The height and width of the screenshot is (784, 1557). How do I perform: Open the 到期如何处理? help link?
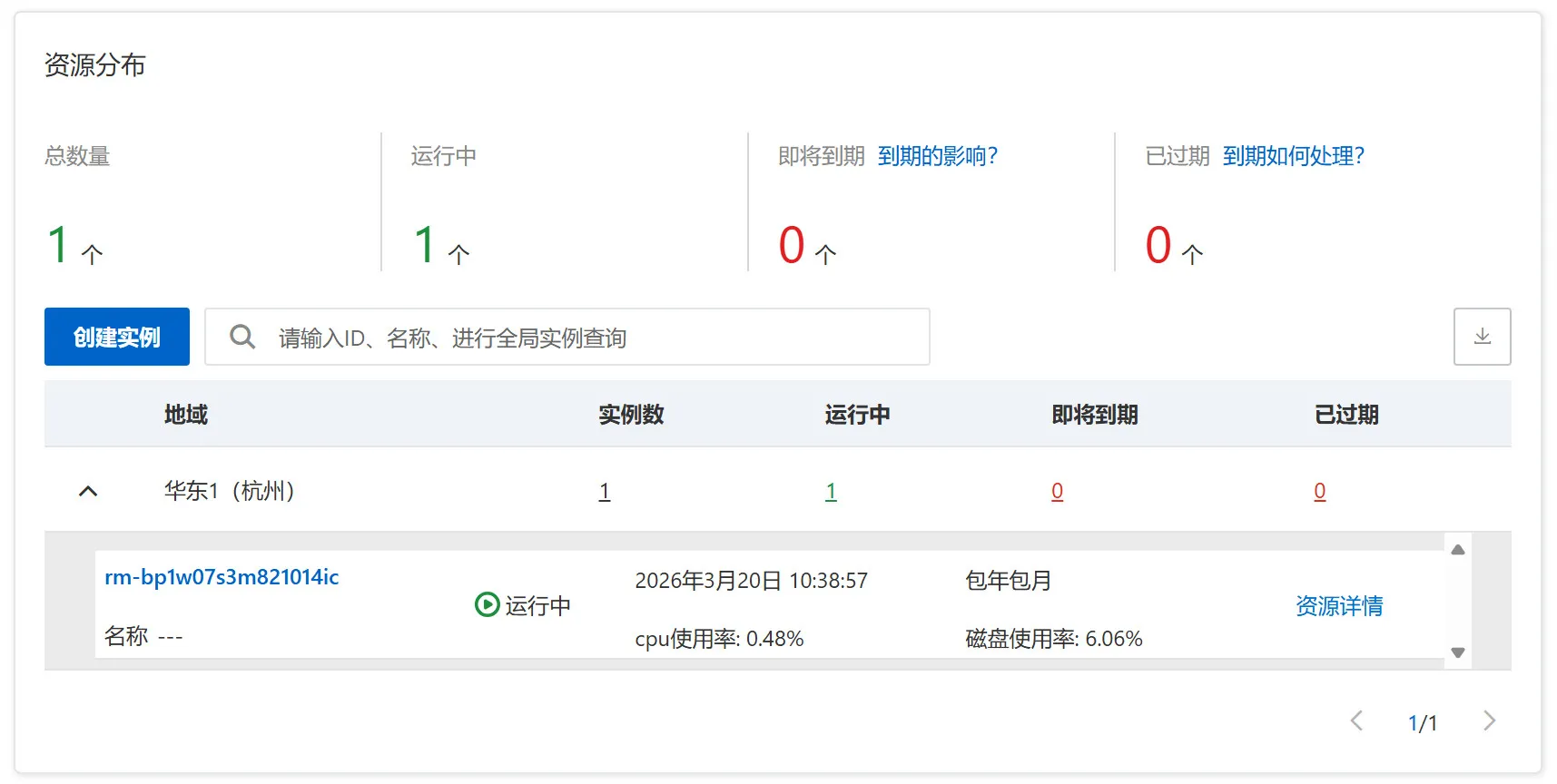pos(1294,156)
